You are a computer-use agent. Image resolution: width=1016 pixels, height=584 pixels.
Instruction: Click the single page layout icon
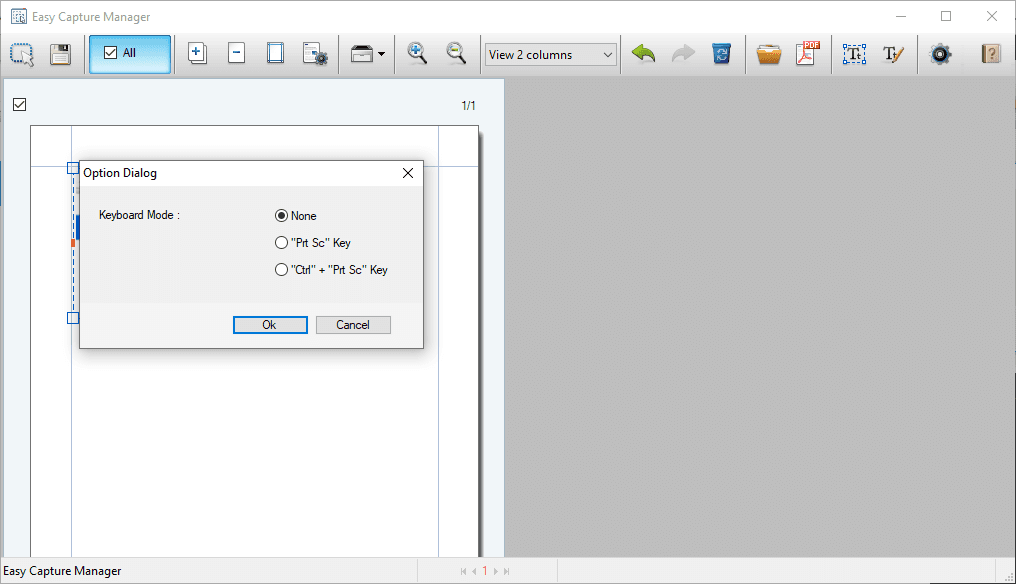[x=275, y=53]
